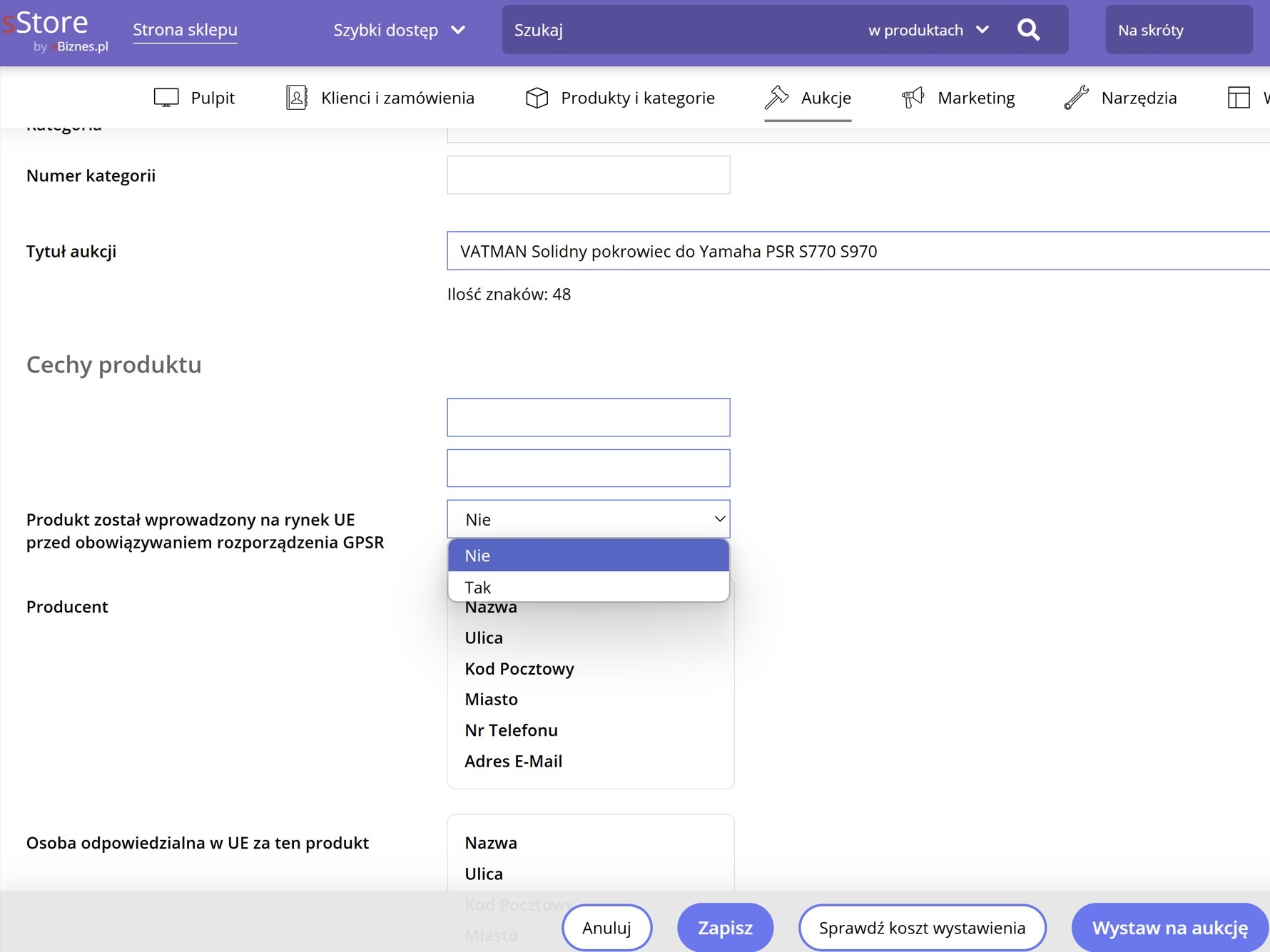Select the Tak option in dropdown list
Viewport: 1270px width, 952px height.
588,587
